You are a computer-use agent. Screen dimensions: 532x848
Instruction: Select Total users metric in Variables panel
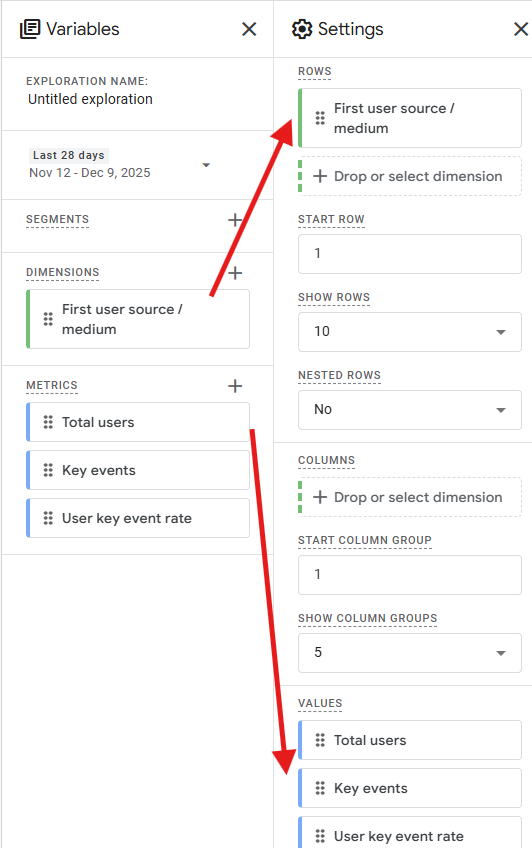138,422
